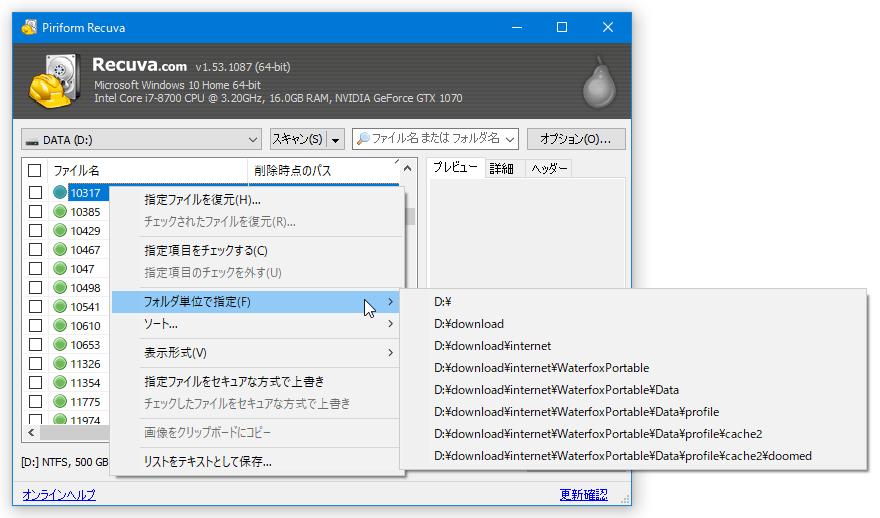Click the green status dot for 10653
The image size is (880, 518).
click(x=60, y=345)
